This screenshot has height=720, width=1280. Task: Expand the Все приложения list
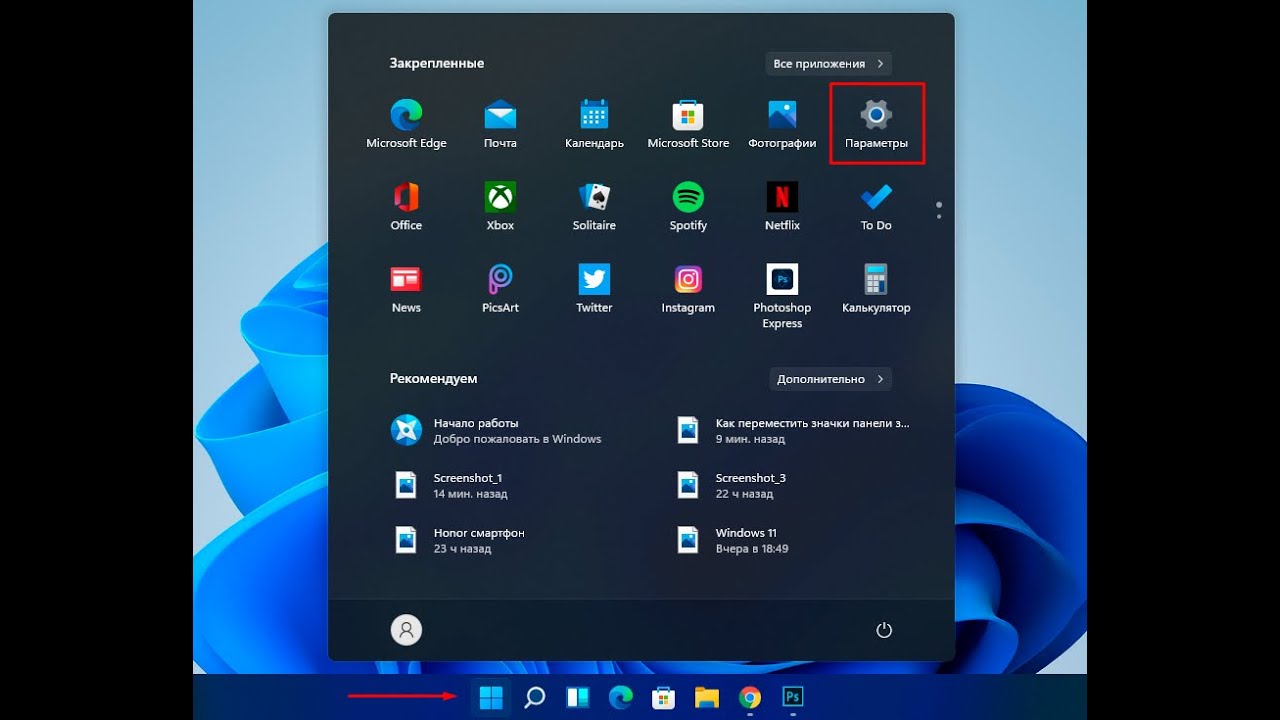pos(828,64)
